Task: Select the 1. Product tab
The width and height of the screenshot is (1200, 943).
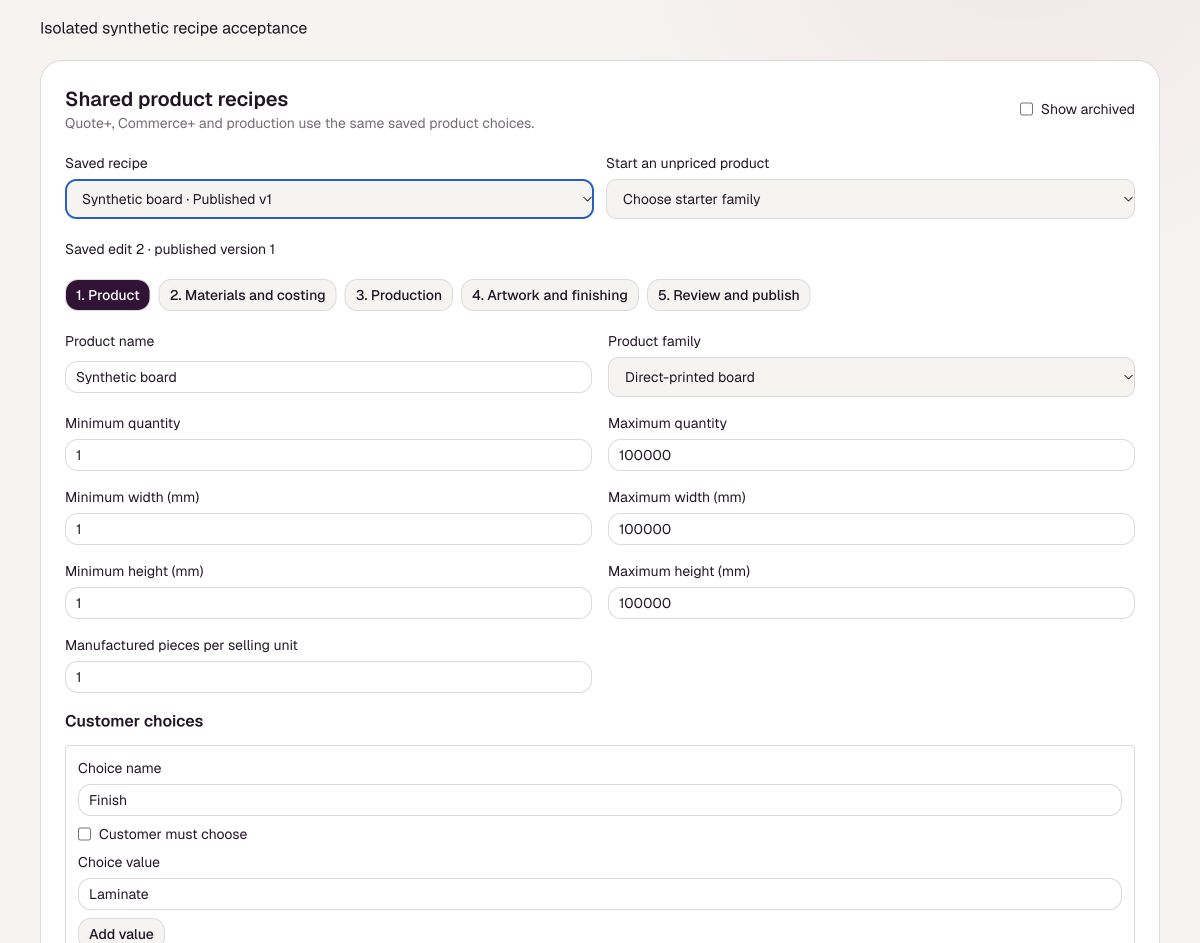Action: coord(108,295)
